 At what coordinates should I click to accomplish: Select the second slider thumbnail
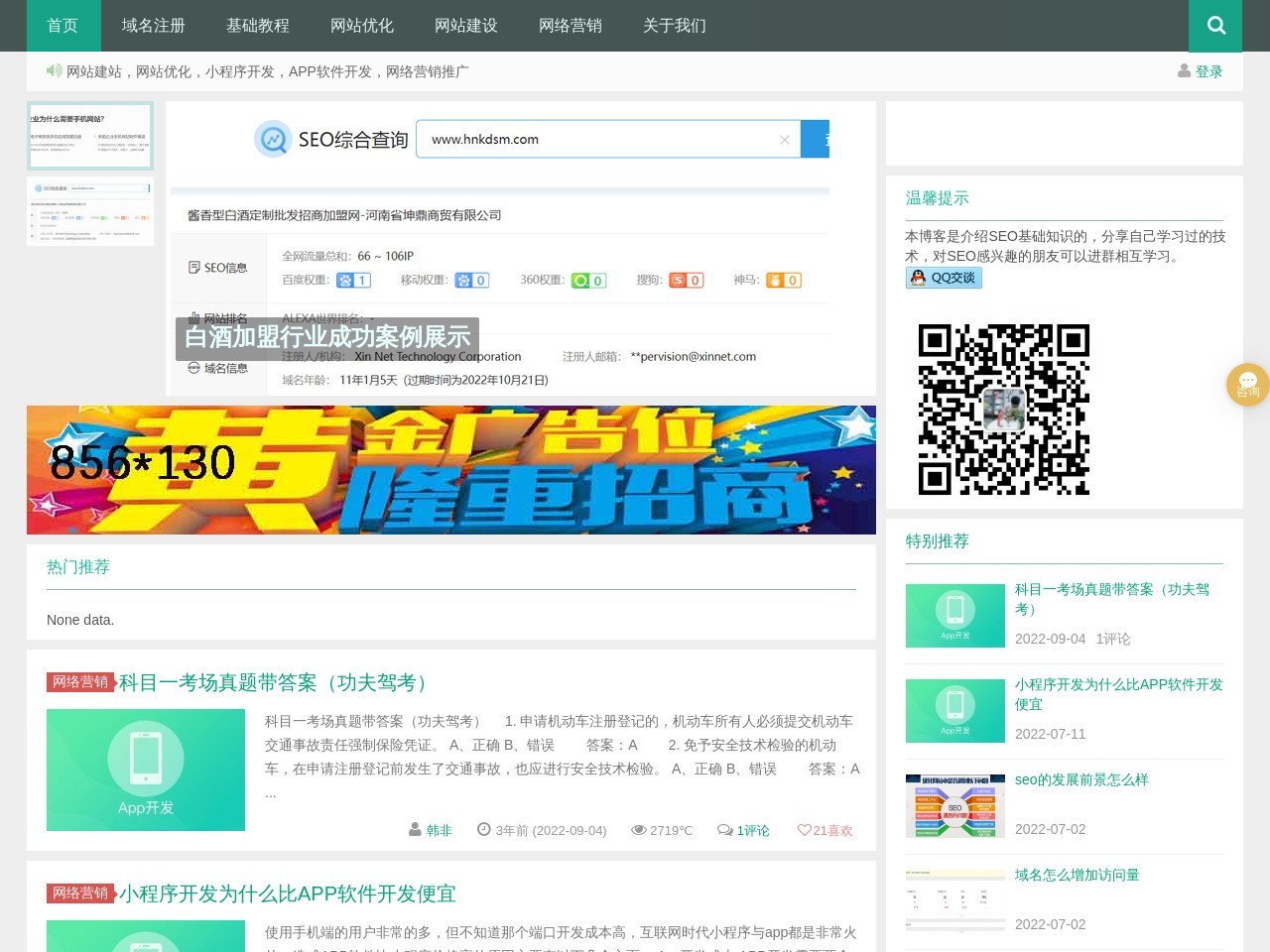(x=90, y=211)
